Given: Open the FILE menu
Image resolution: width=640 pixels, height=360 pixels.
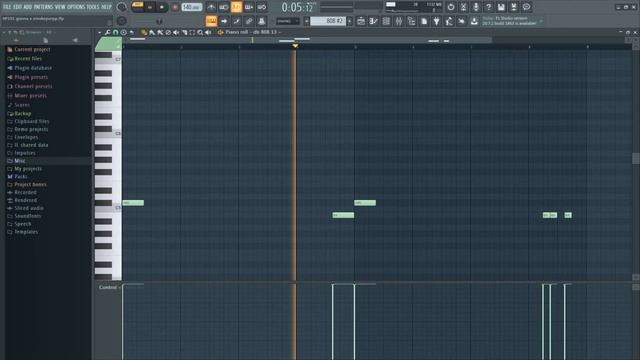Looking at the screenshot, I should [x=7, y=7].
